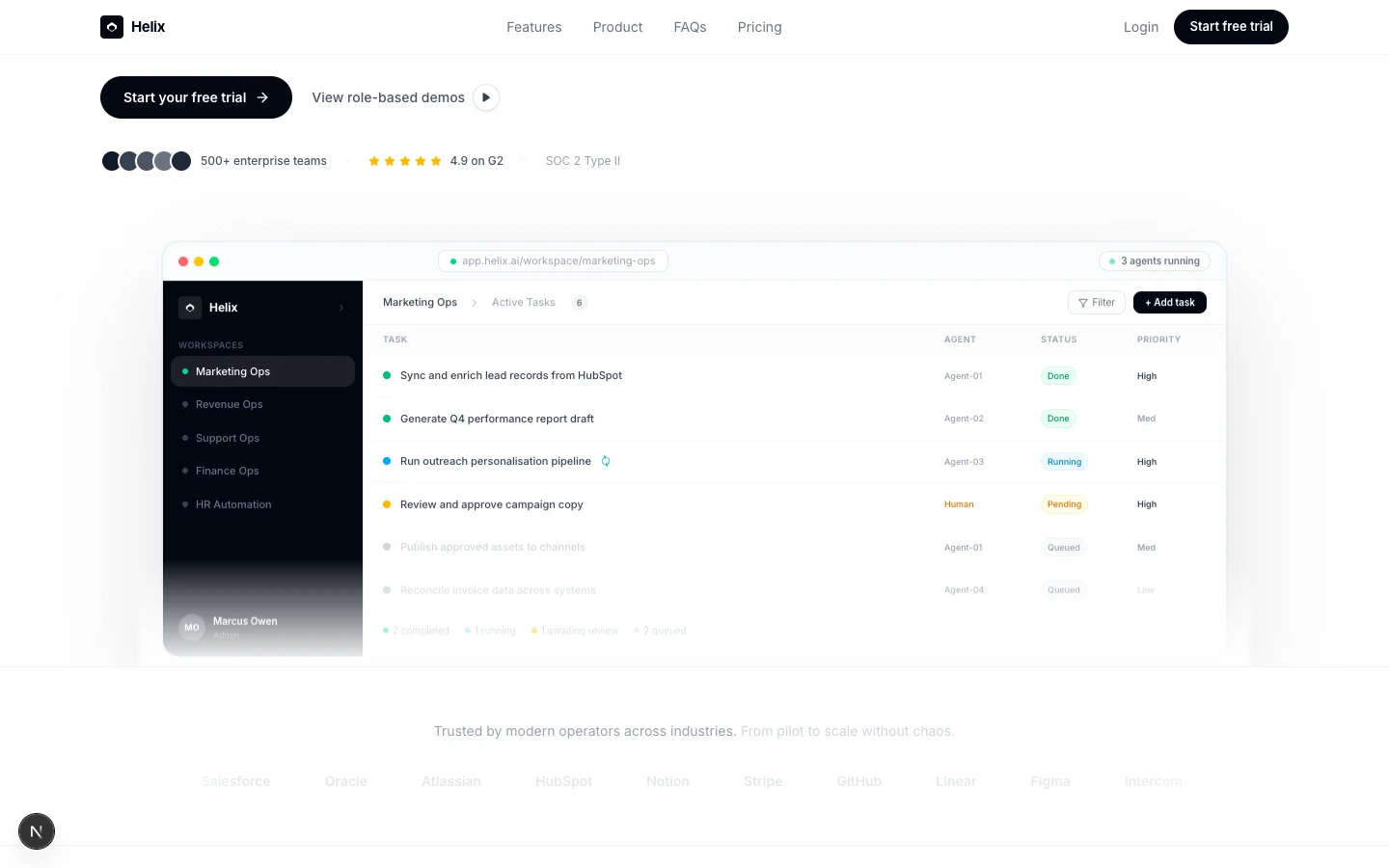Click the 1 awaiting review summary label
1389x868 pixels.
tap(575, 631)
